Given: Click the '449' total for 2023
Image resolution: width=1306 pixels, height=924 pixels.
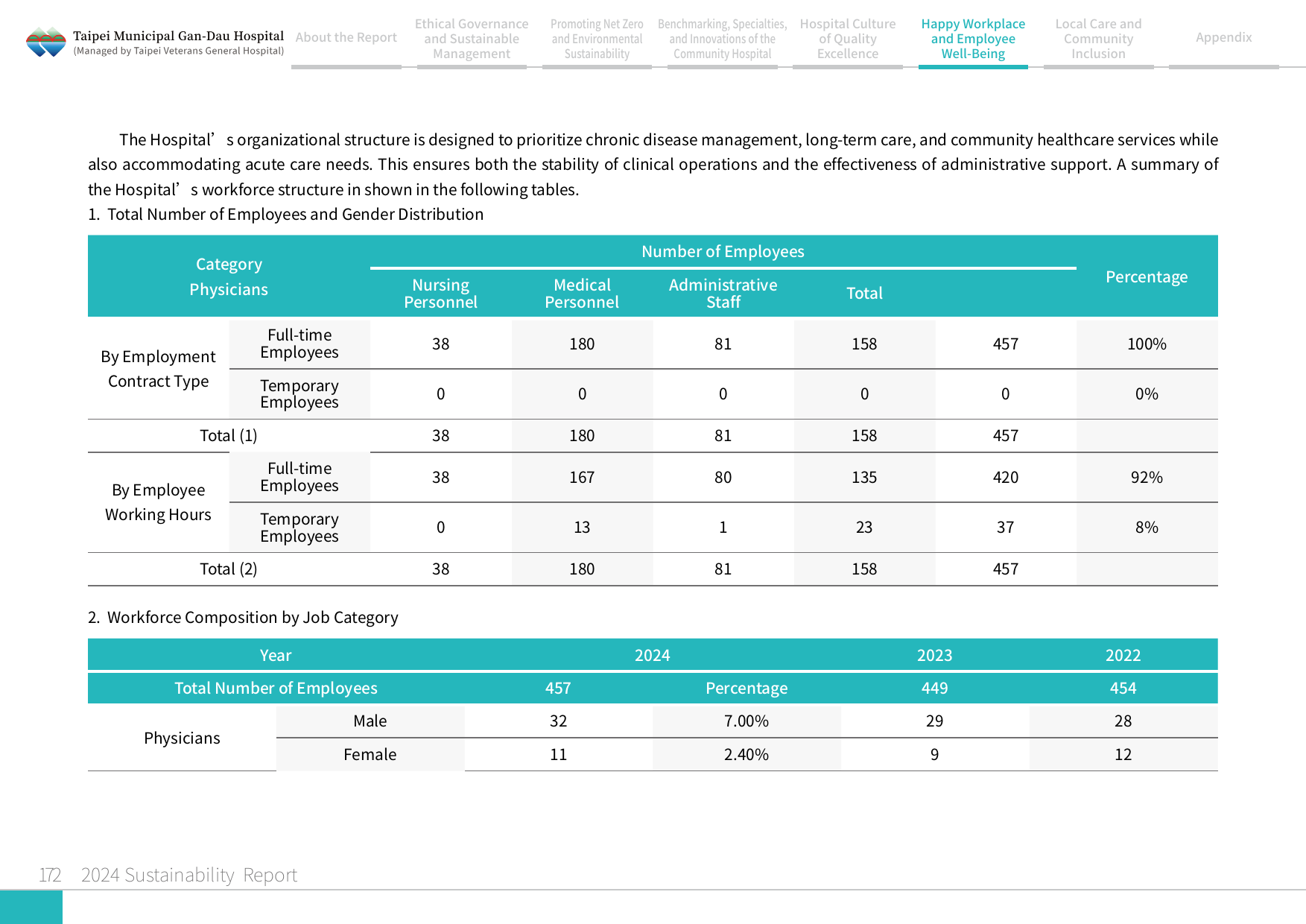Looking at the screenshot, I should (x=935, y=688).
